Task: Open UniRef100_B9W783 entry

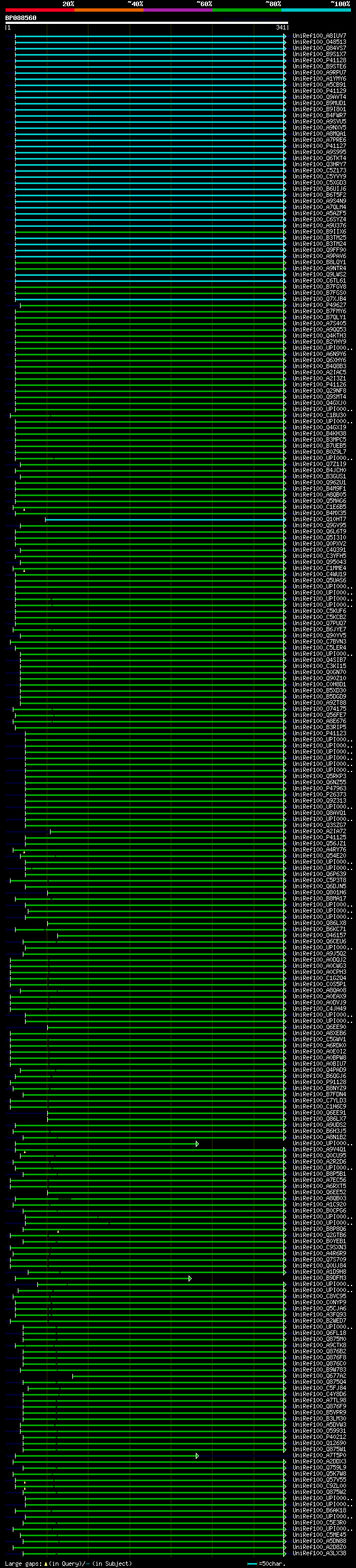Action: point(319,1369)
